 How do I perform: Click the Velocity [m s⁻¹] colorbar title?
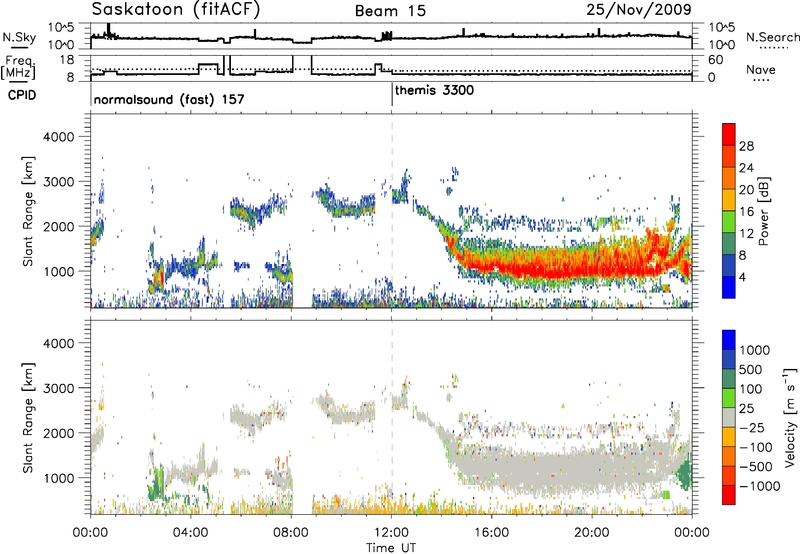[x=790, y=417]
